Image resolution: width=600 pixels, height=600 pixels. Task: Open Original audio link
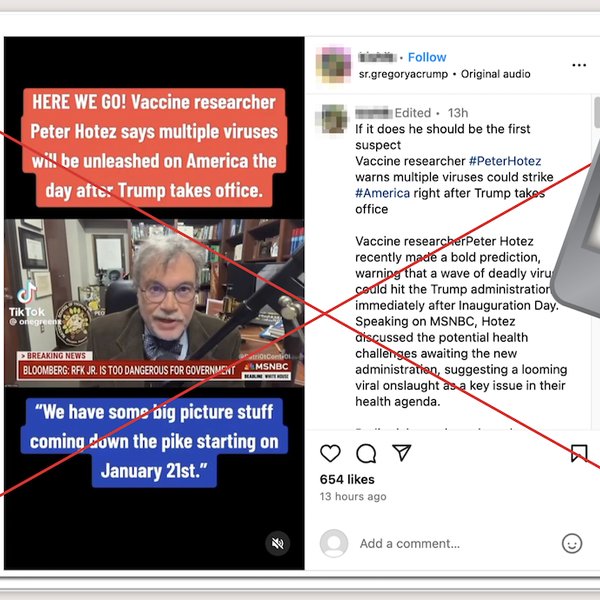click(x=496, y=74)
